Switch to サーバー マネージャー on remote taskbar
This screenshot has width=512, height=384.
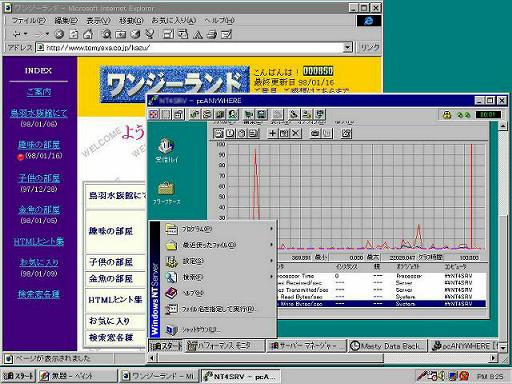point(307,346)
